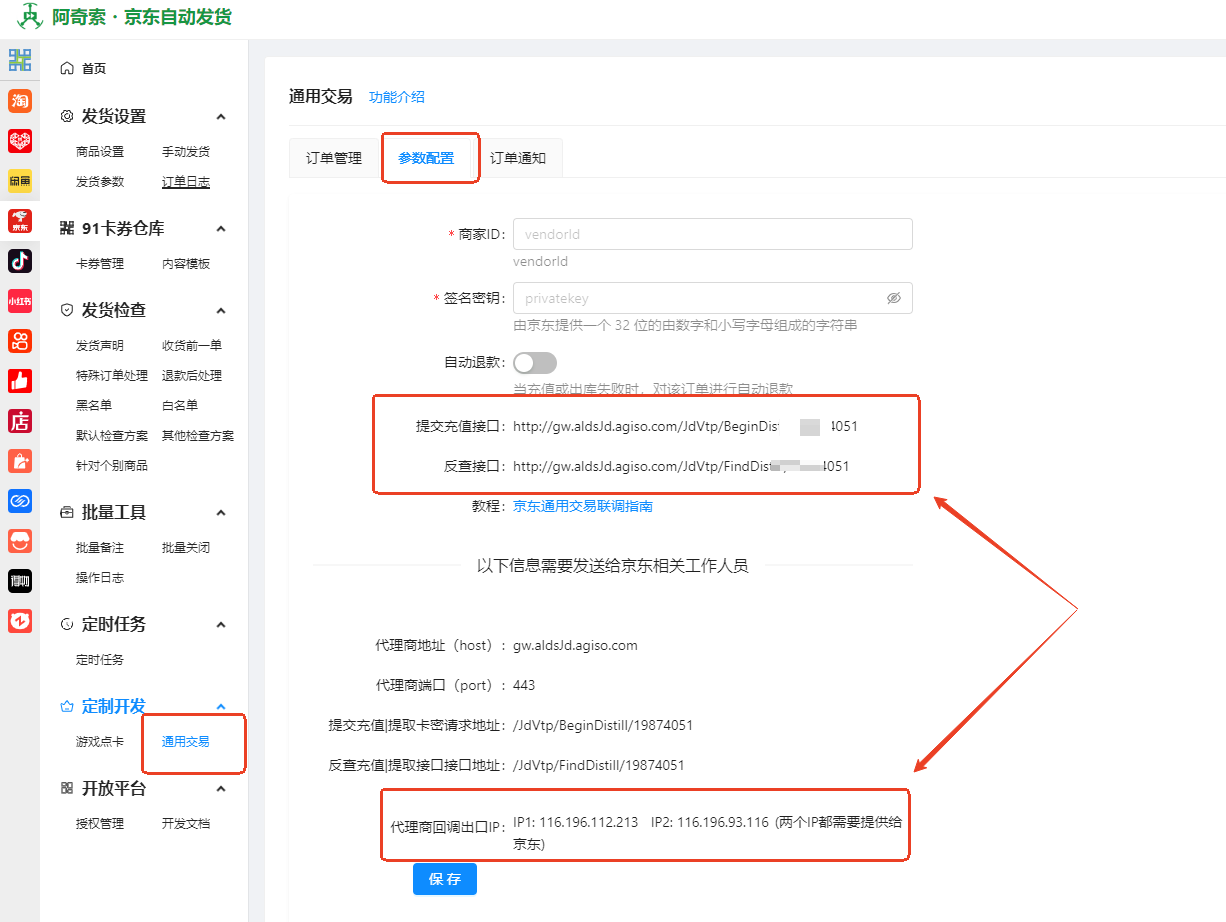This screenshot has height=922, width=1226.
Task: Click the grid icon beside 开放平台
Action: [67, 788]
